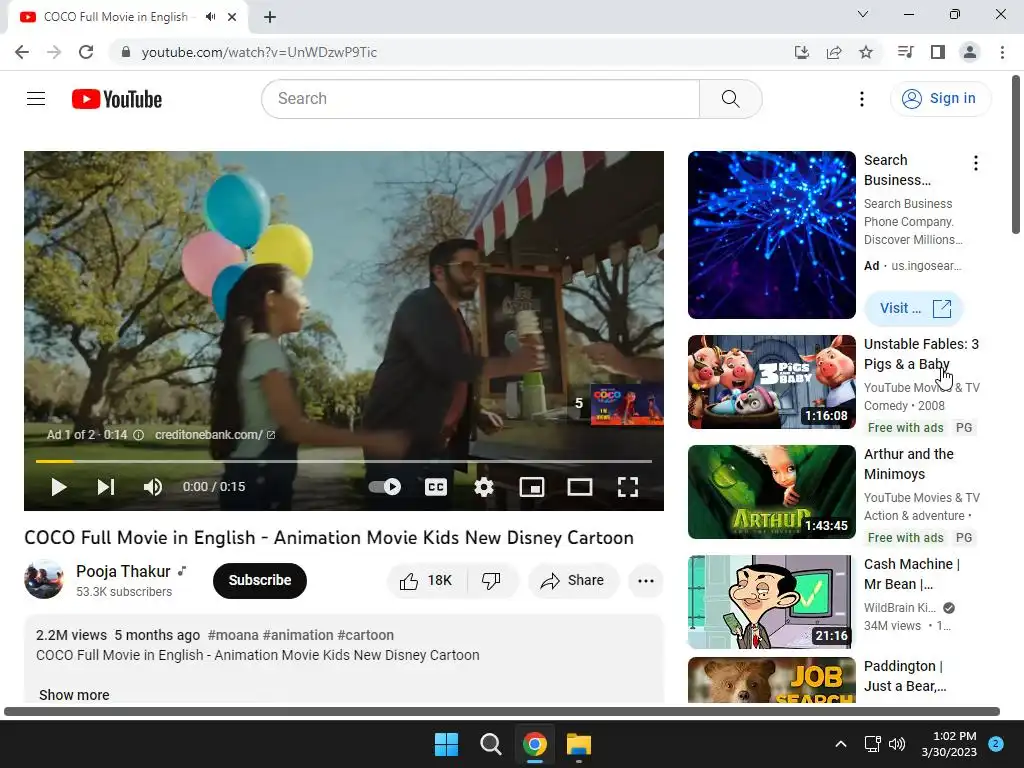The image size is (1024, 768).
Task: Click the Cash Machine Mr Bean title
Action: [912, 574]
